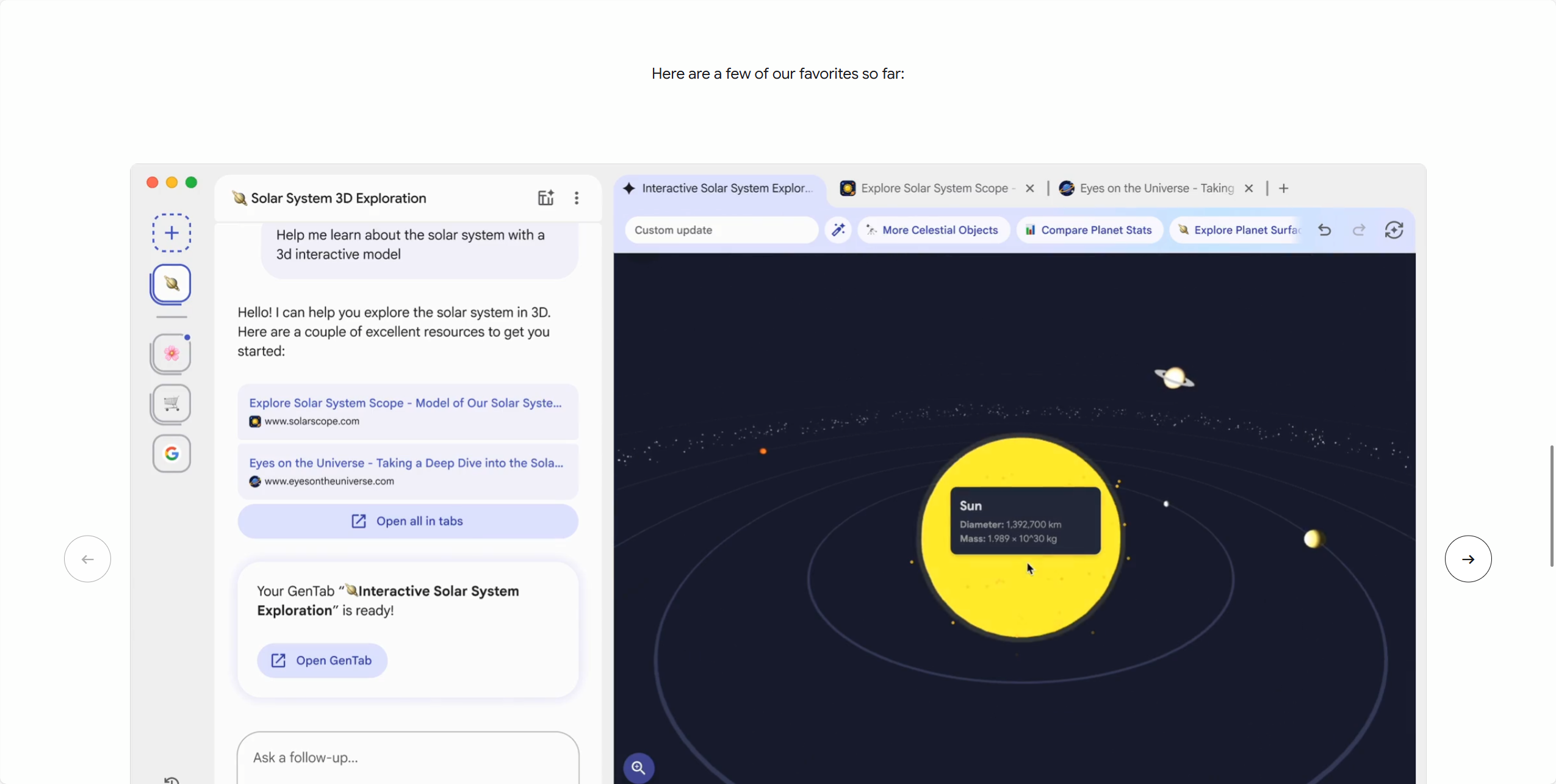Close the Eyes on the Universe tab
The height and width of the screenshot is (784, 1556).
point(1249,189)
